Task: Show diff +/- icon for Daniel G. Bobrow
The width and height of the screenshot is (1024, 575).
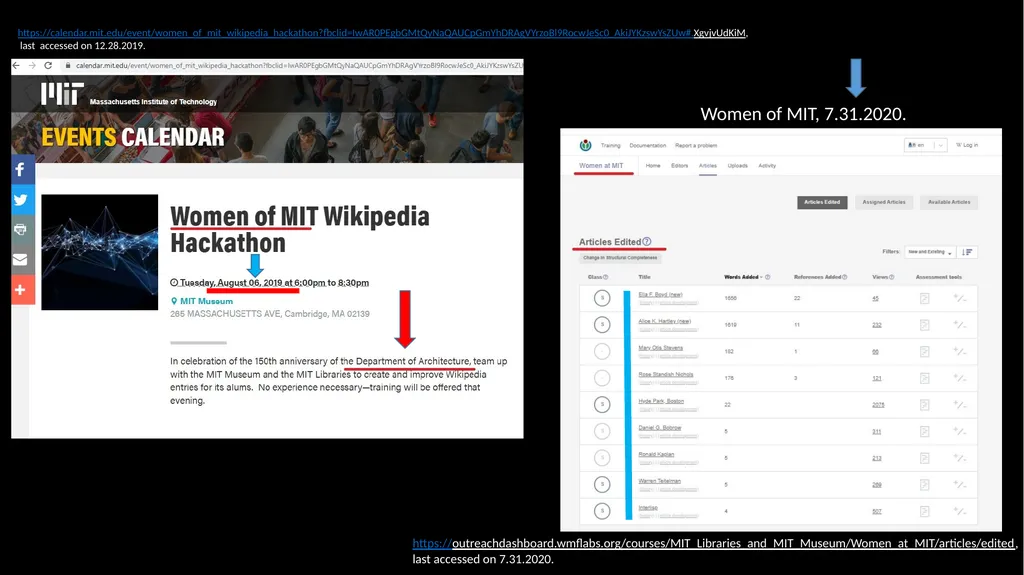Action: click(x=959, y=431)
